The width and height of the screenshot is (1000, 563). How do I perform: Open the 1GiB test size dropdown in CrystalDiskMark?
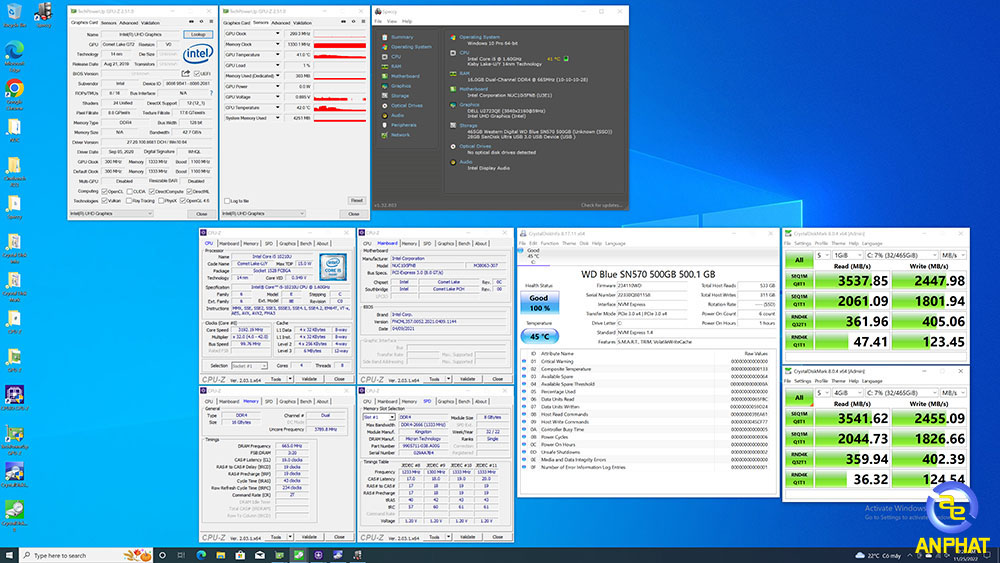click(847, 255)
